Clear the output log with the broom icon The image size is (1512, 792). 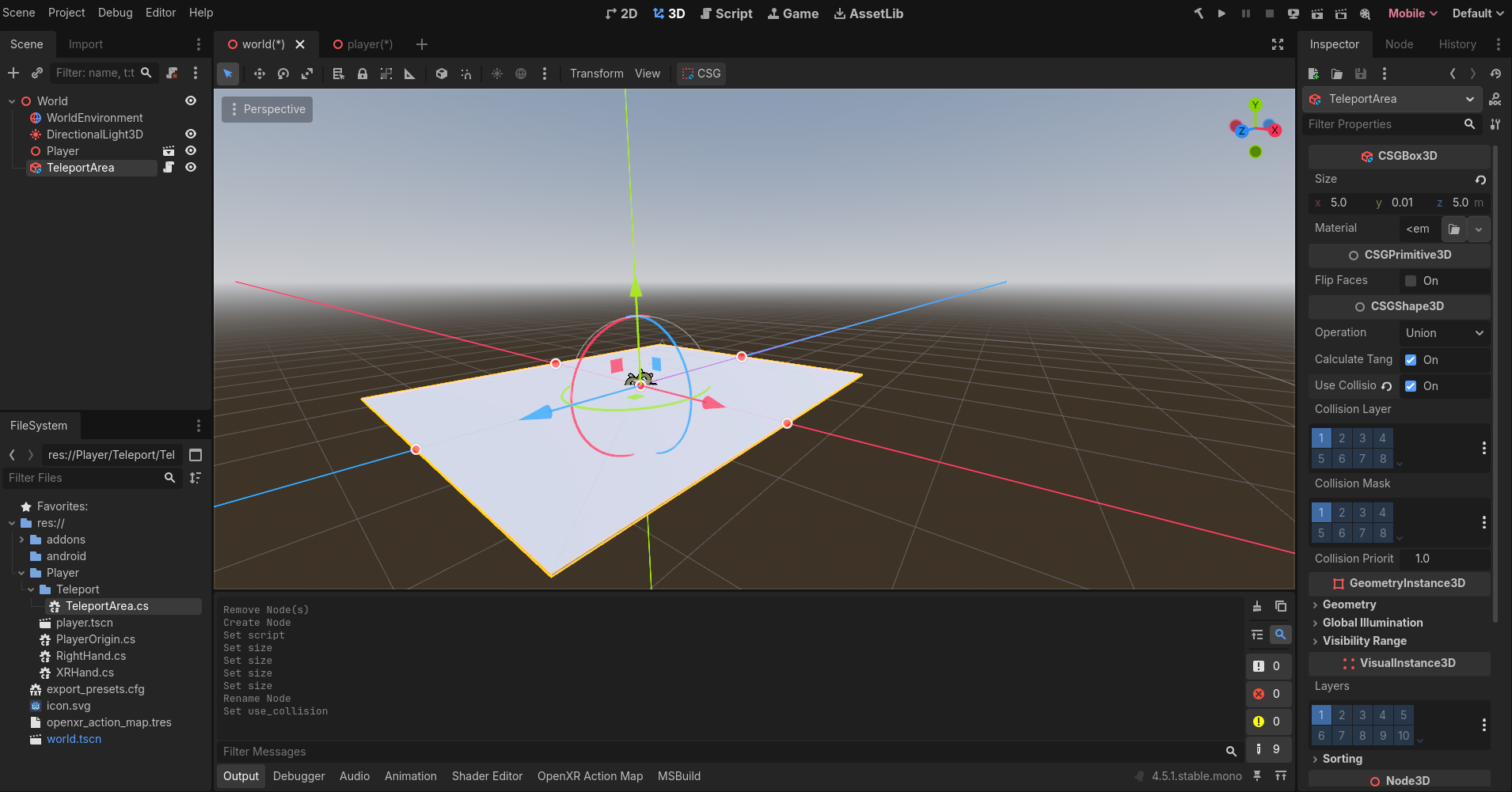1257,607
